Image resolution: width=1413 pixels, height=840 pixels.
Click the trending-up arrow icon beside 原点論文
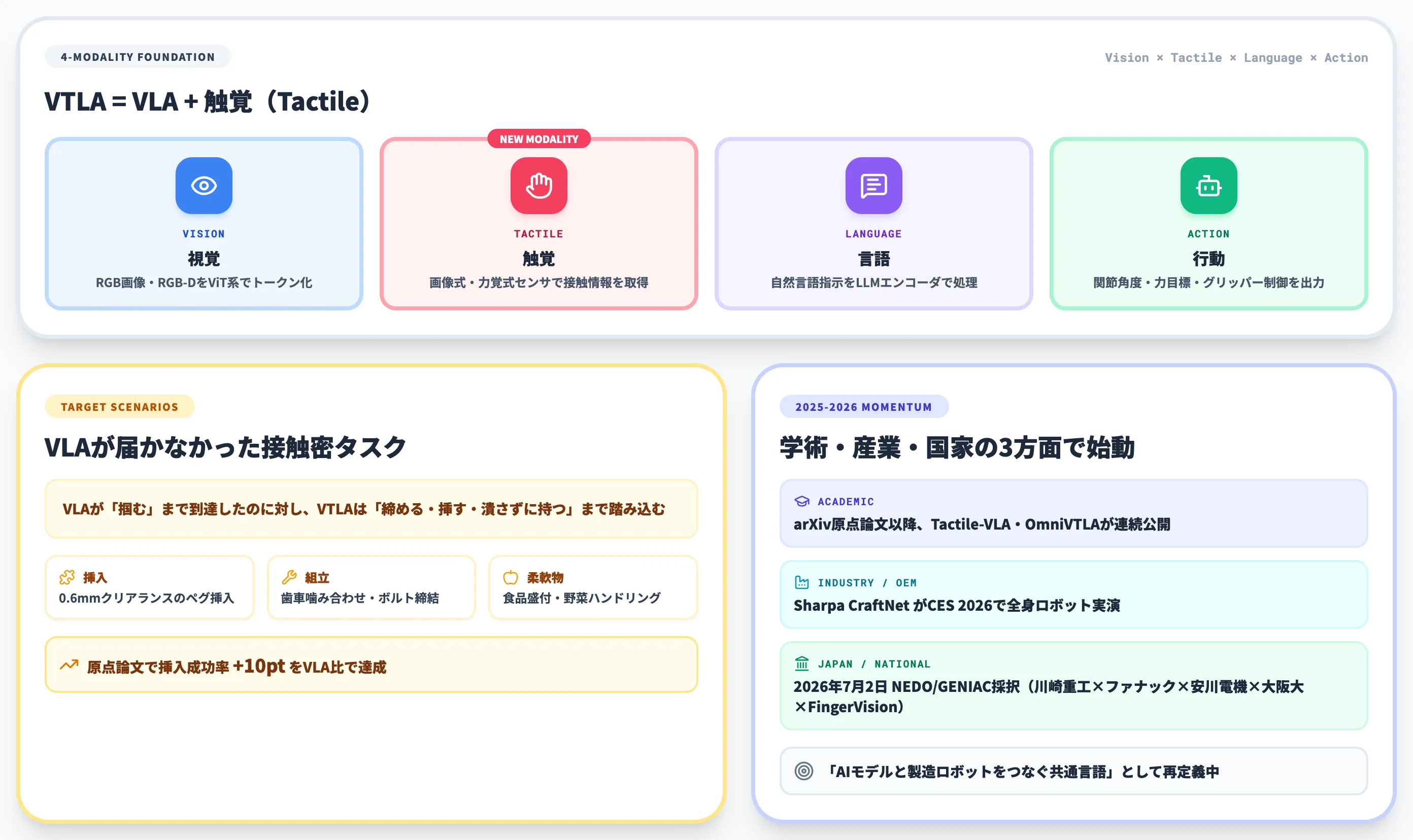point(69,665)
